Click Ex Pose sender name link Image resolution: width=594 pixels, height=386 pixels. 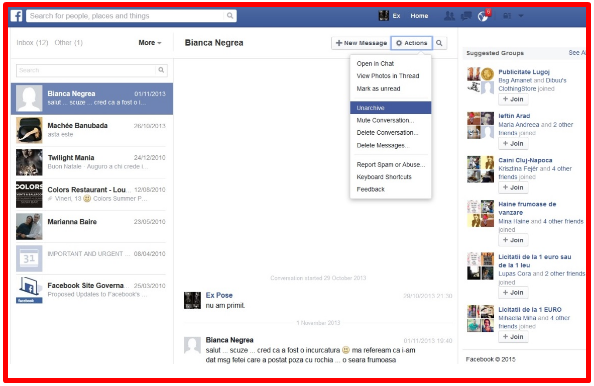point(219,295)
